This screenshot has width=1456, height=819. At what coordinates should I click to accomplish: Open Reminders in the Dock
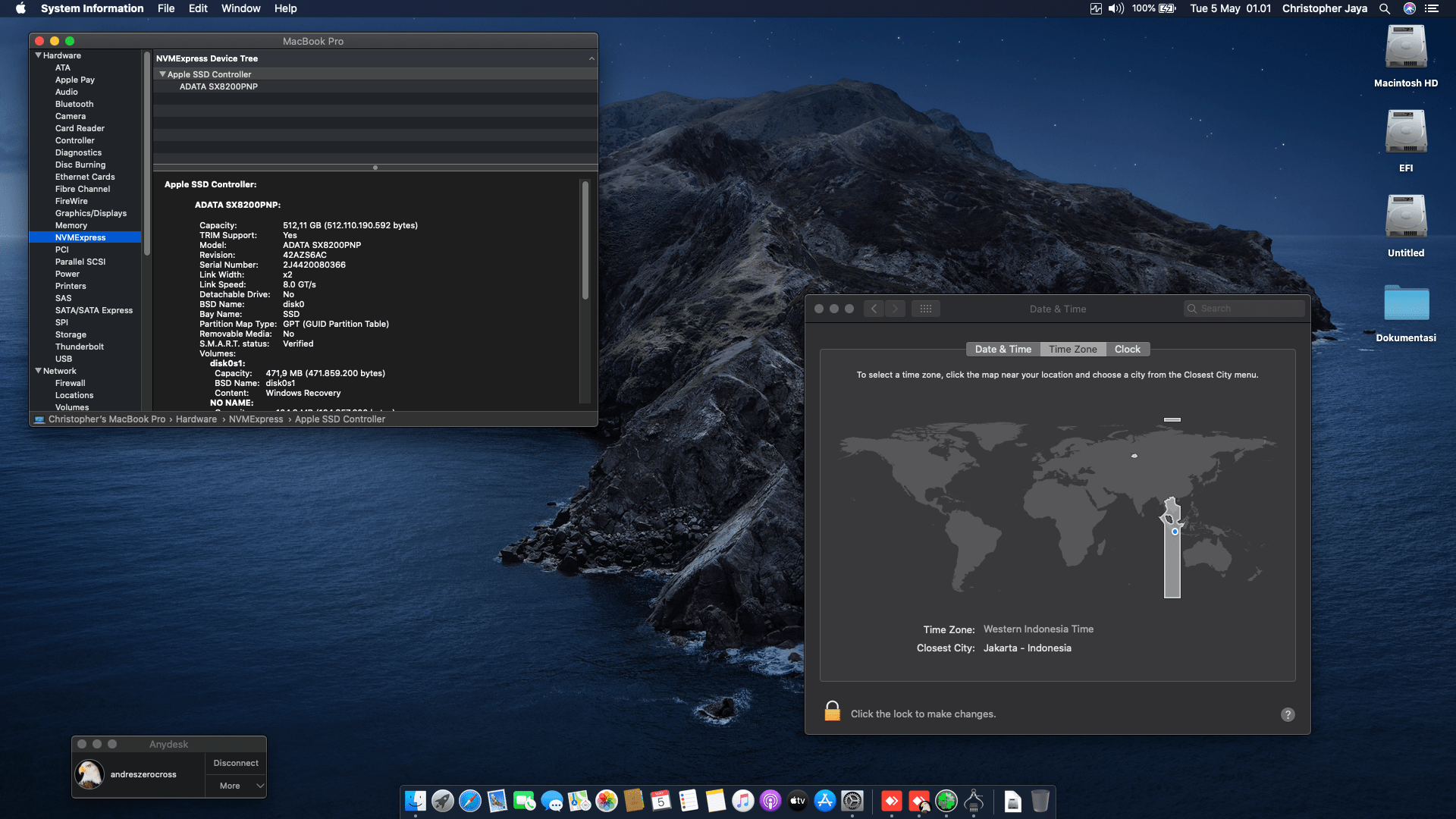pos(689,801)
